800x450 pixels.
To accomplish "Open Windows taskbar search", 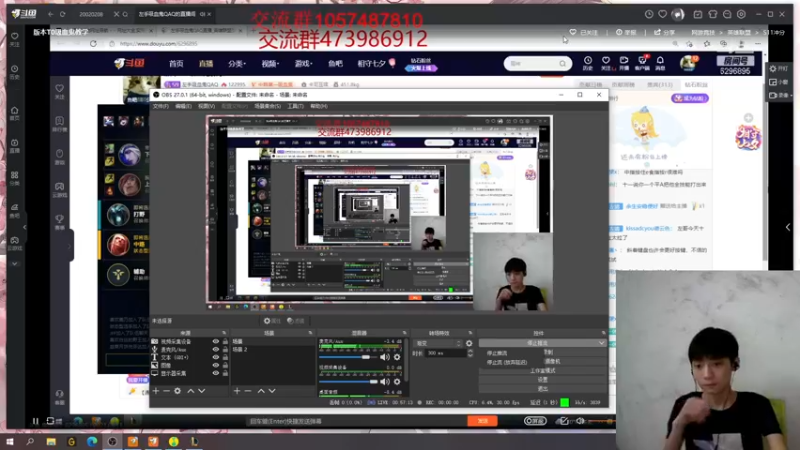I will [x=30, y=441].
